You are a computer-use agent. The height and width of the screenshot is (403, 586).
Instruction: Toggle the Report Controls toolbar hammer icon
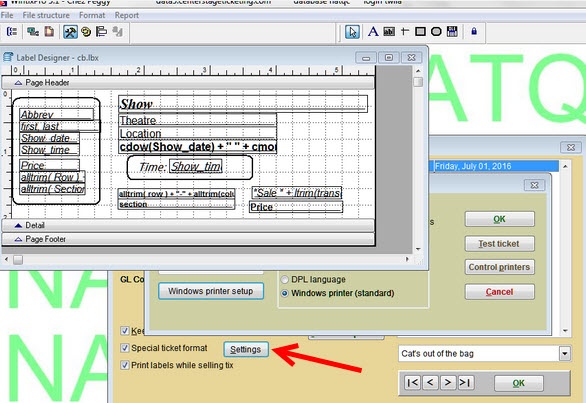(x=70, y=32)
